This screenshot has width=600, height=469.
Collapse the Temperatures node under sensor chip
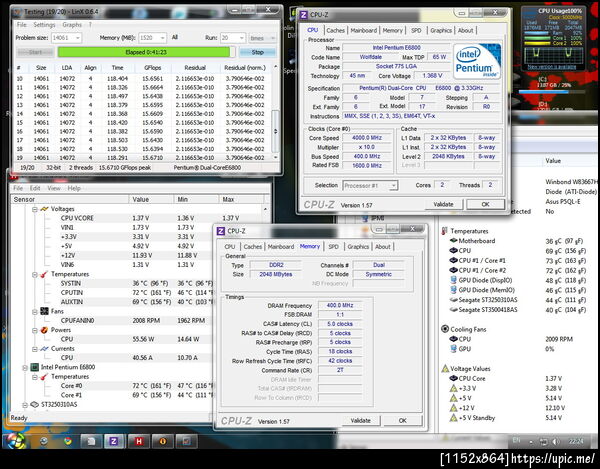[35, 274]
